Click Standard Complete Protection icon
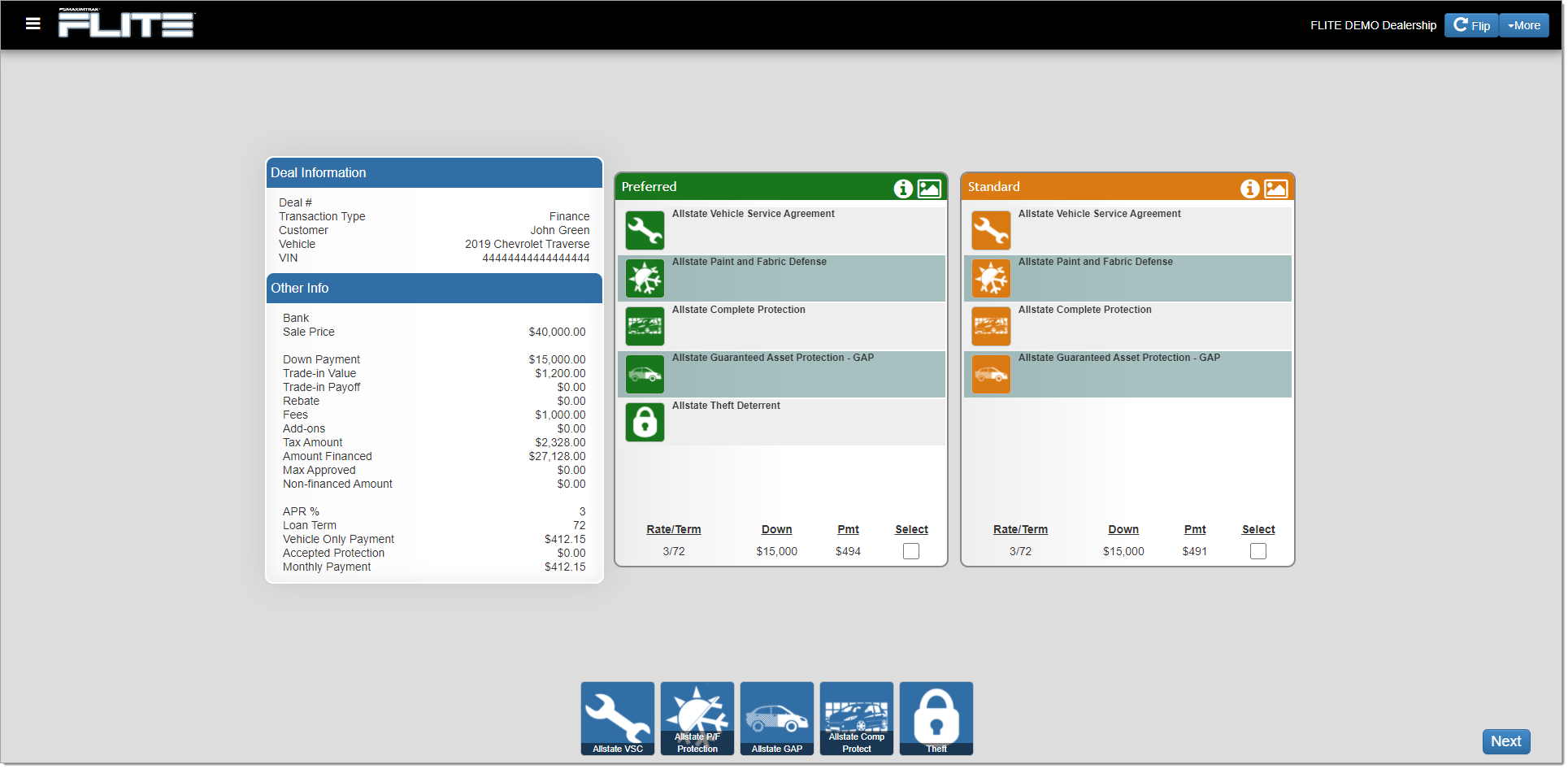 [x=991, y=327]
